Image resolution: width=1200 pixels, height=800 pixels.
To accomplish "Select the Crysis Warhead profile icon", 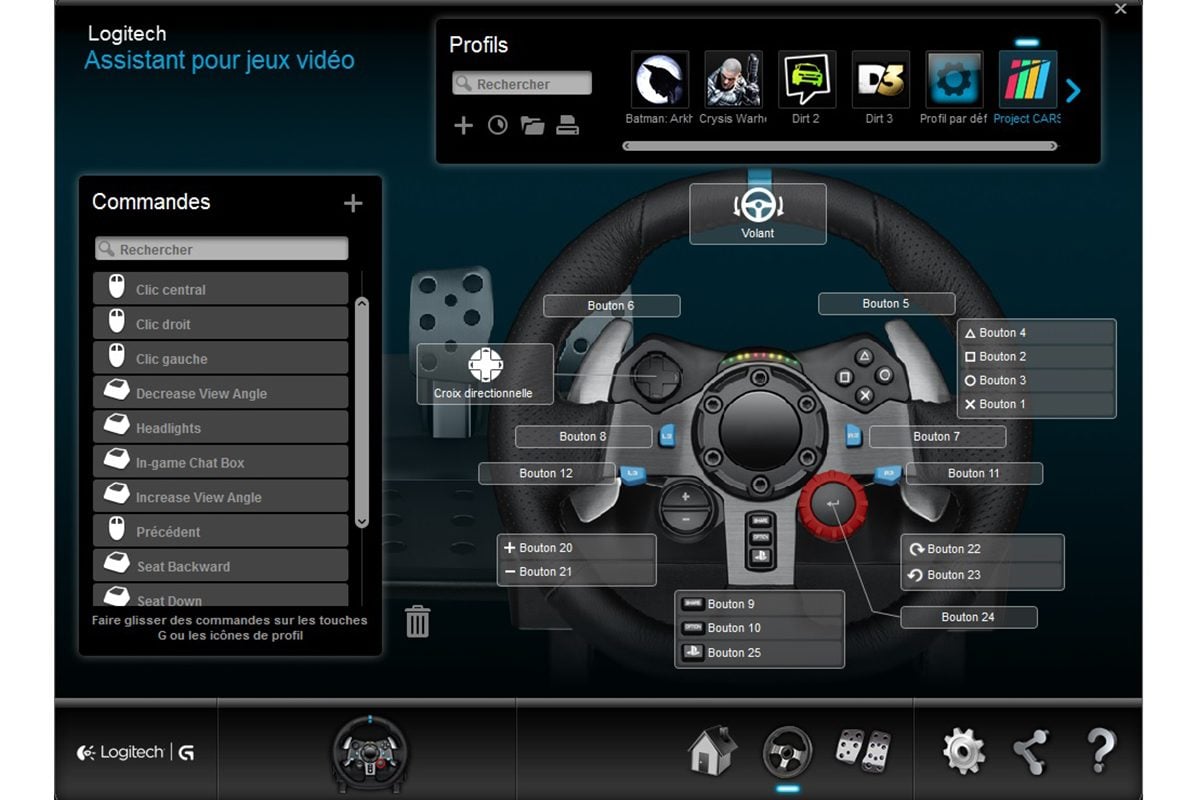I will pos(734,80).
